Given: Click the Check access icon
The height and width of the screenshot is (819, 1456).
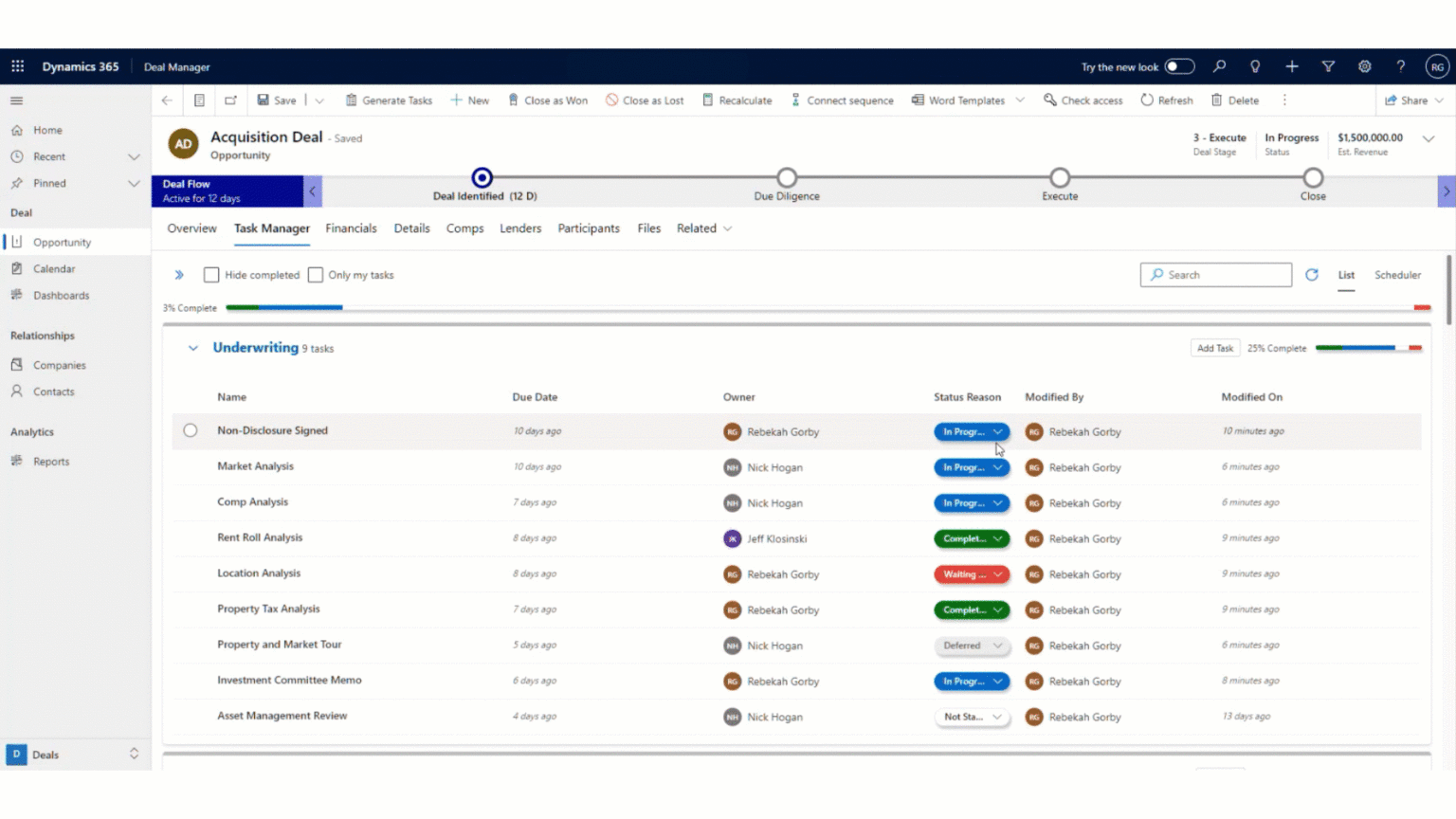Looking at the screenshot, I should pos(1048,100).
